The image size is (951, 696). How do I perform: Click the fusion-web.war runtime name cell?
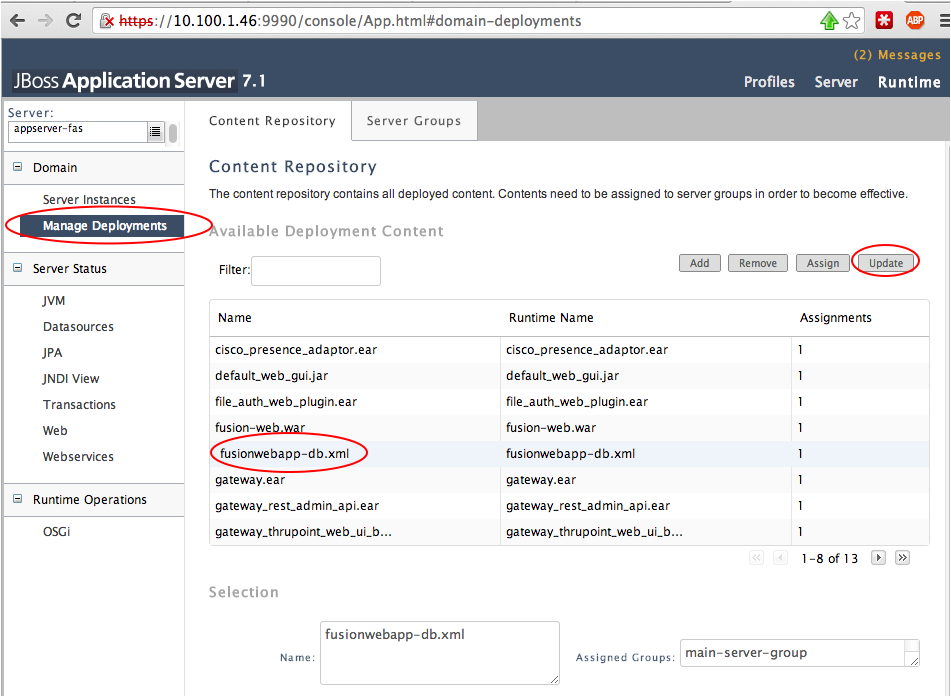[x=551, y=427]
